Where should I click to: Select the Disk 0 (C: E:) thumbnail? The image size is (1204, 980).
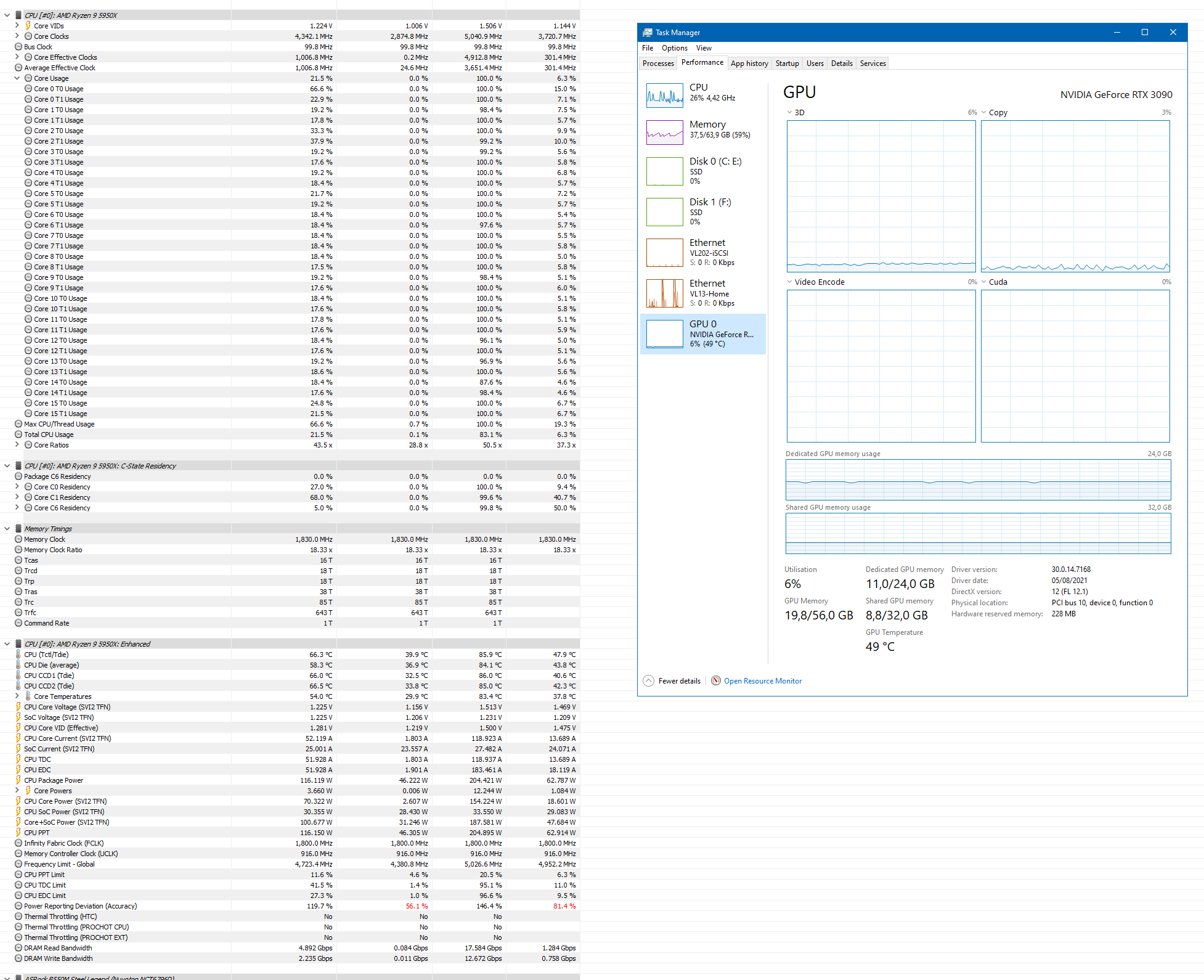[664, 171]
